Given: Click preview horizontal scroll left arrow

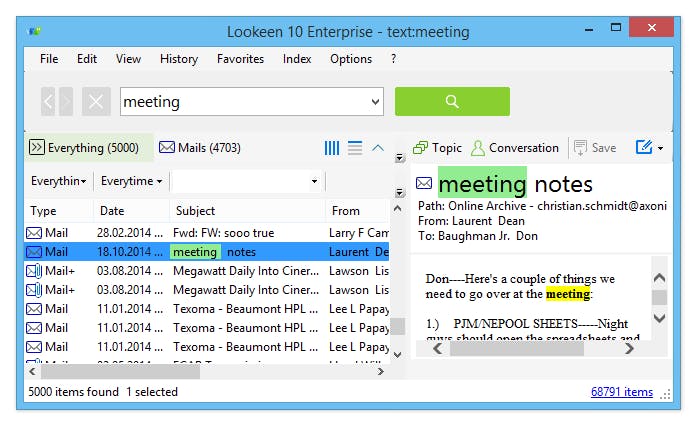Looking at the screenshot, I should point(437,349).
